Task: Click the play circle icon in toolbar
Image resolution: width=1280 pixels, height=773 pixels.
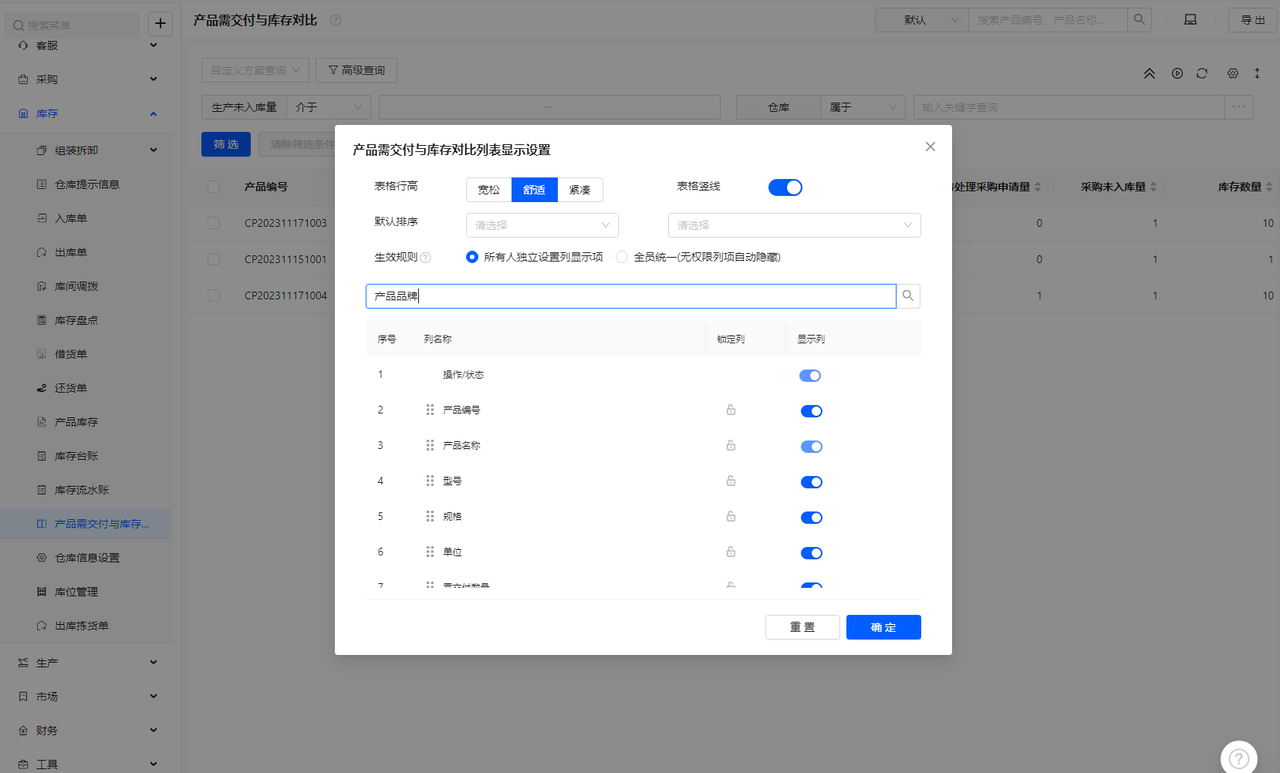Action: point(1177,73)
